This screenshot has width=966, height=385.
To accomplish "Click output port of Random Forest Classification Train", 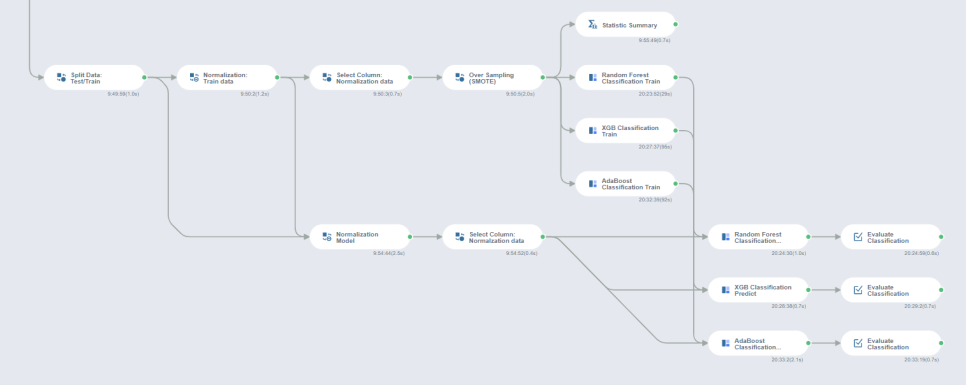I will pyautogui.click(x=676, y=78).
